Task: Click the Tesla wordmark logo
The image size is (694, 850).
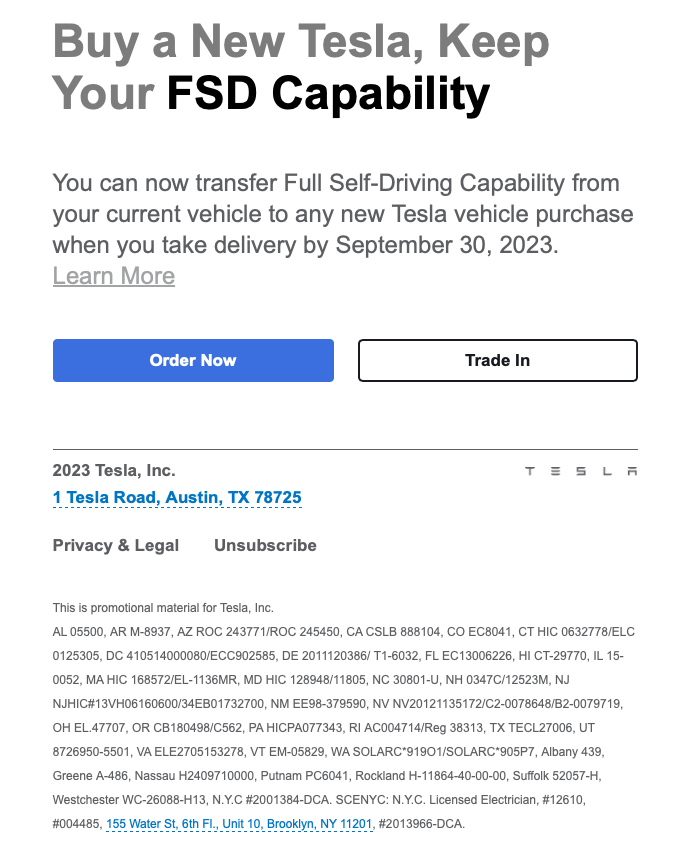Action: [x=580, y=470]
